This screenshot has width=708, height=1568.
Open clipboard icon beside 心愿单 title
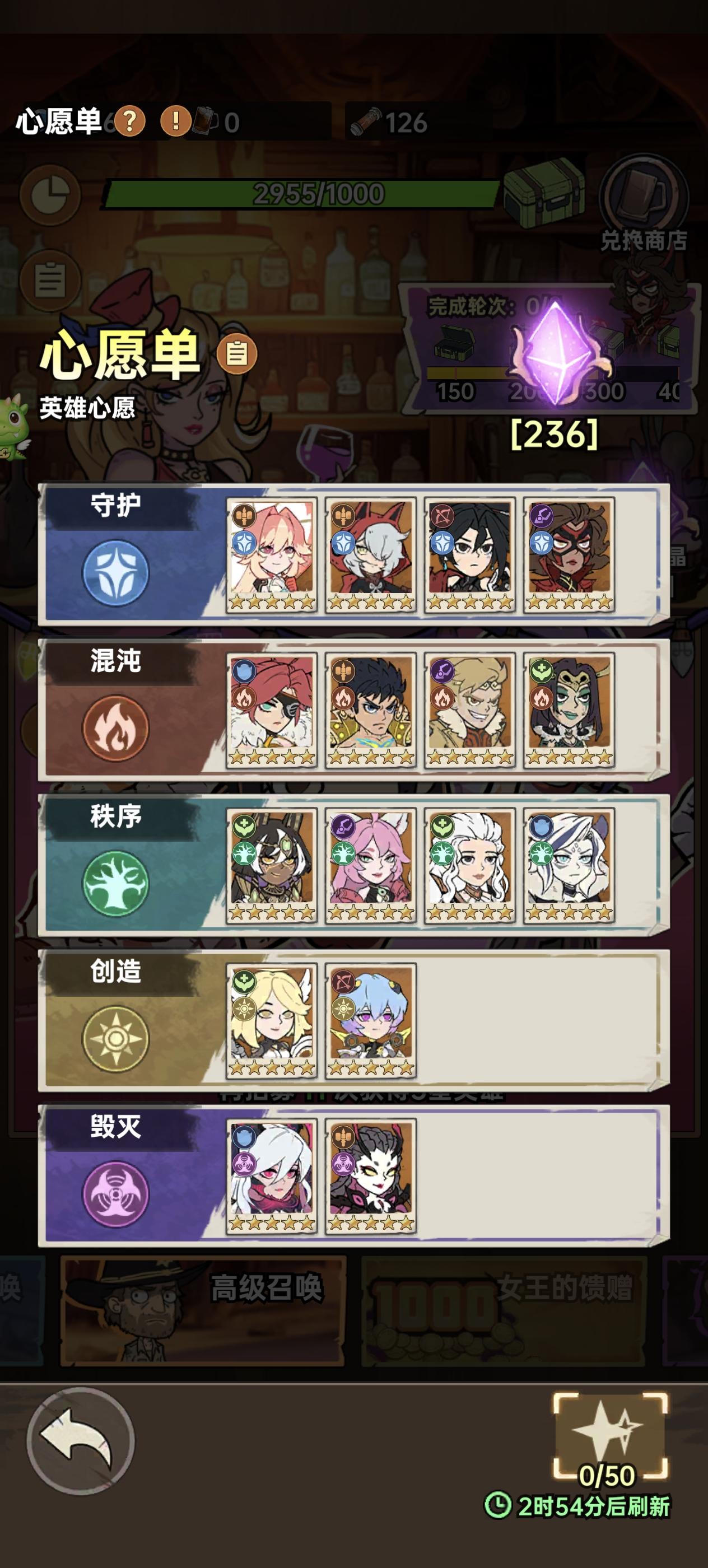237,353
